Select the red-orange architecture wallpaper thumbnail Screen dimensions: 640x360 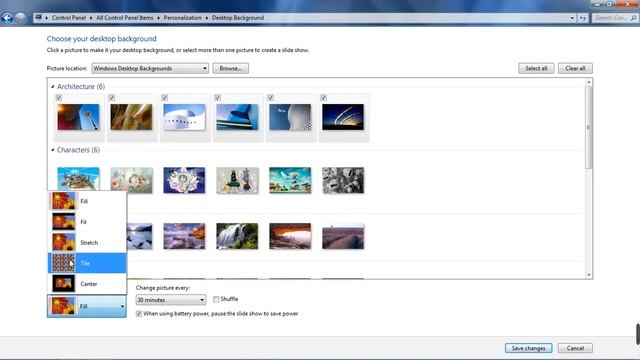click(x=78, y=117)
